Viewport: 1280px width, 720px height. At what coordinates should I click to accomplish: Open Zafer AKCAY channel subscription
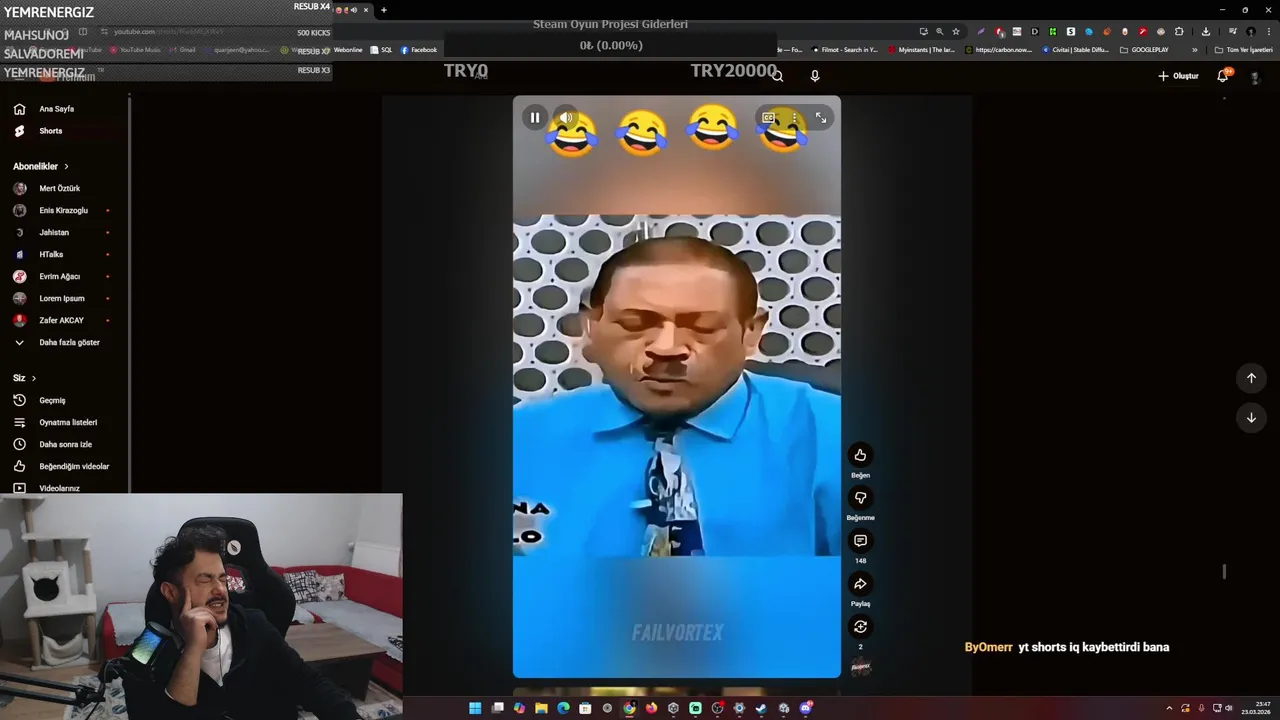click(64, 320)
